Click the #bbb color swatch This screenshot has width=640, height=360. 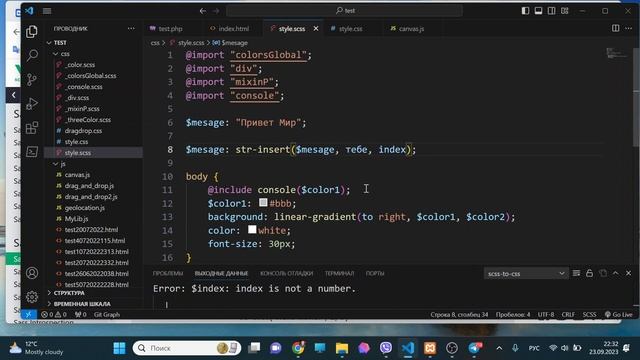click(263, 202)
